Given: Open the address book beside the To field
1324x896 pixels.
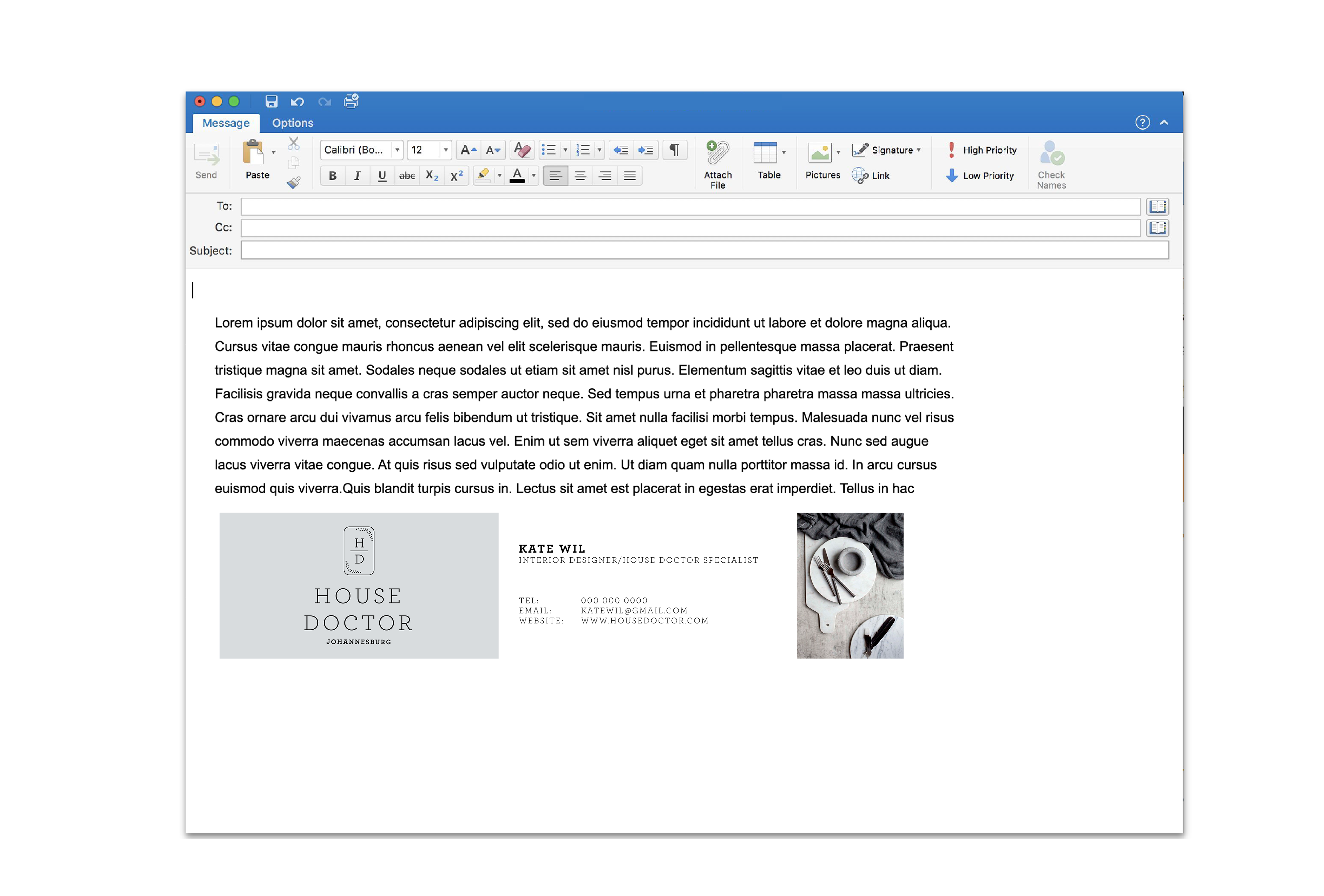Looking at the screenshot, I should [1157, 206].
